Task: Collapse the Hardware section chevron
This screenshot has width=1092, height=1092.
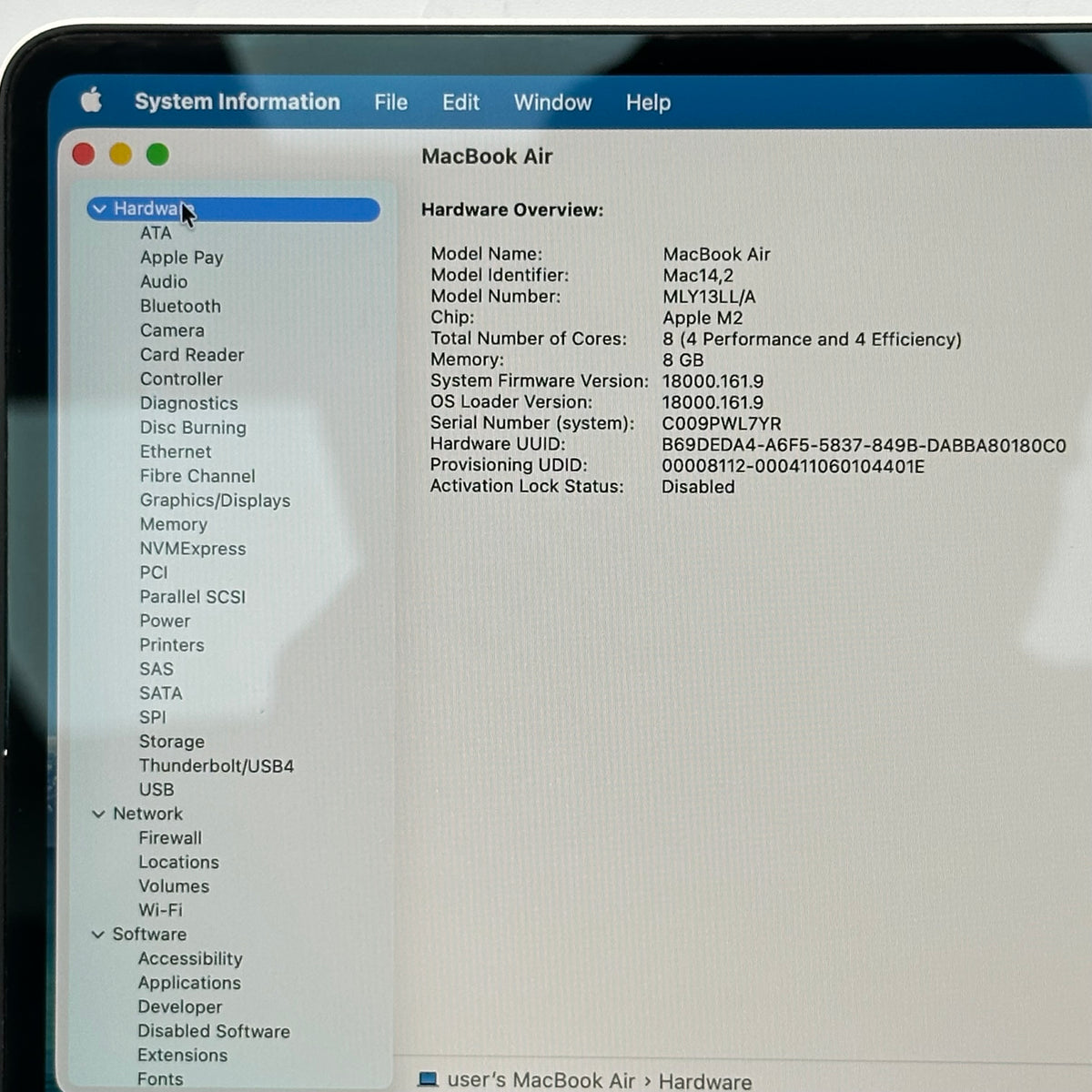Action: pos(100,209)
